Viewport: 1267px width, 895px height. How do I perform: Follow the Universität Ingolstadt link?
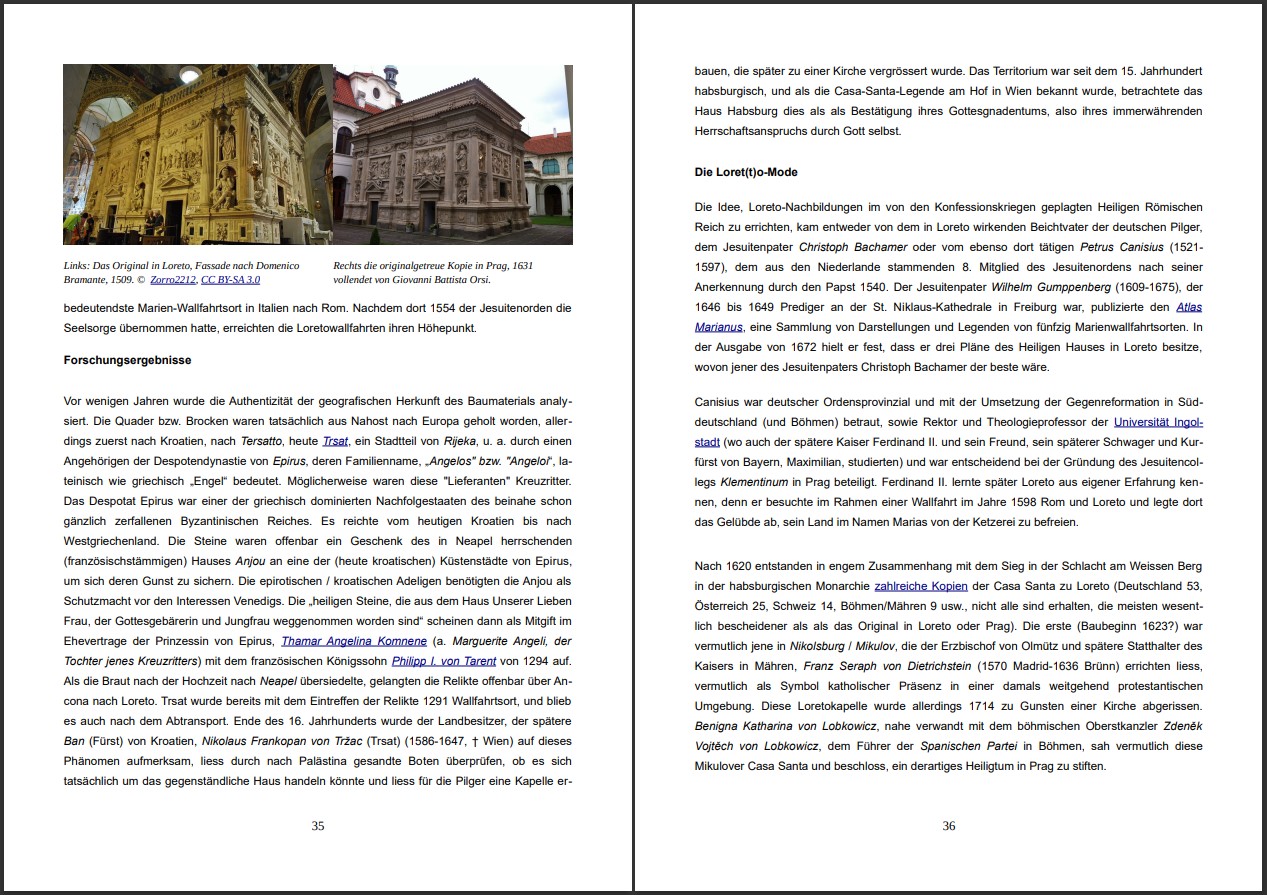[x=1158, y=422]
